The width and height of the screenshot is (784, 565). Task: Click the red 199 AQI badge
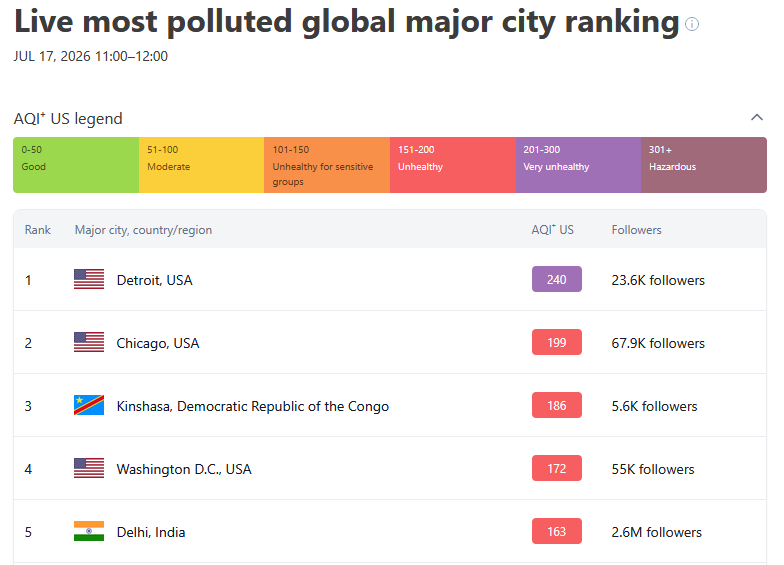[556, 342]
